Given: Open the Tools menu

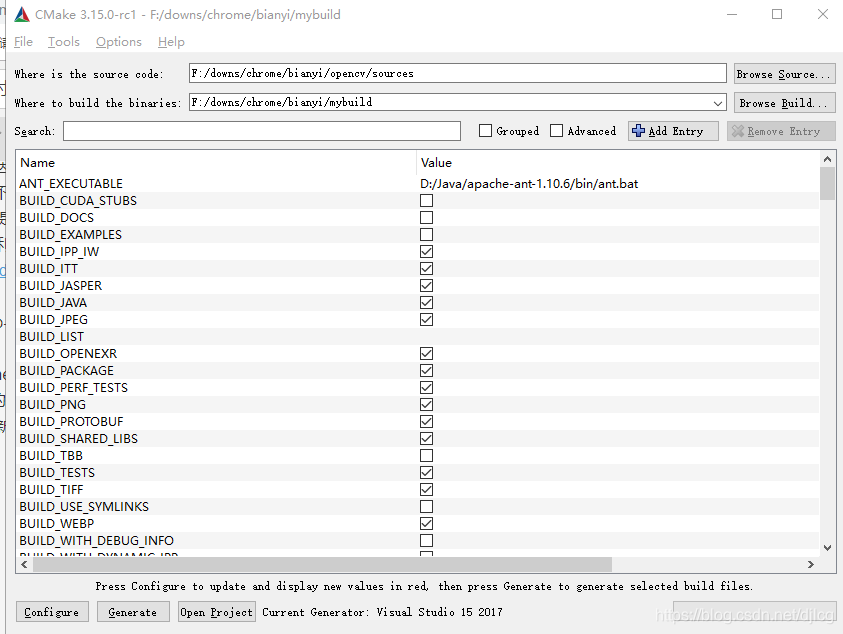Looking at the screenshot, I should pos(63,42).
